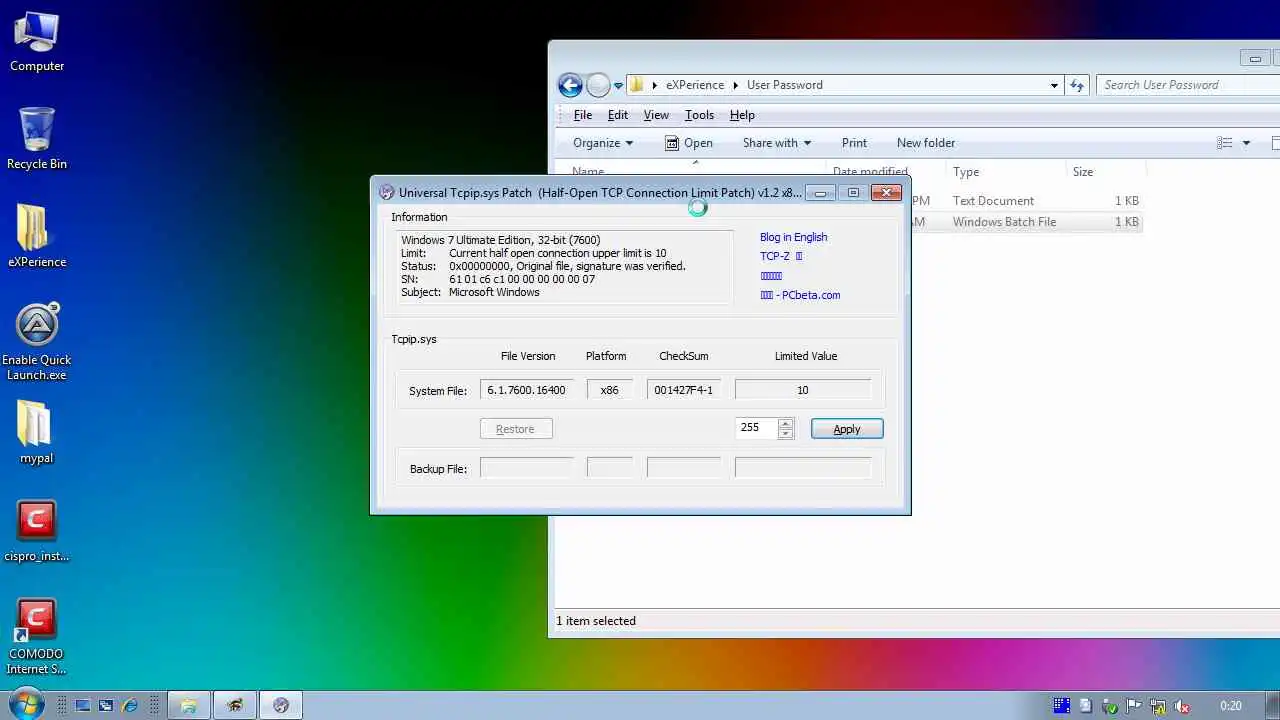1280x720 pixels.
Task: Expand eXPerience breadcrumb arrow
Action: (x=736, y=85)
